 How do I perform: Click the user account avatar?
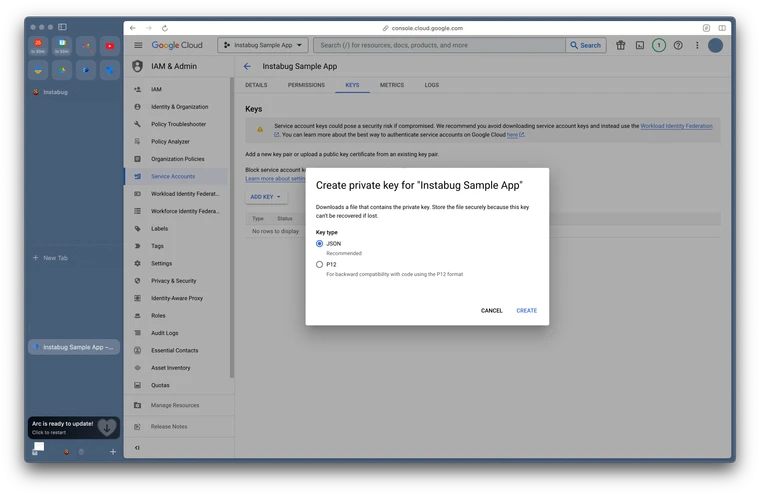(x=715, y=45)
